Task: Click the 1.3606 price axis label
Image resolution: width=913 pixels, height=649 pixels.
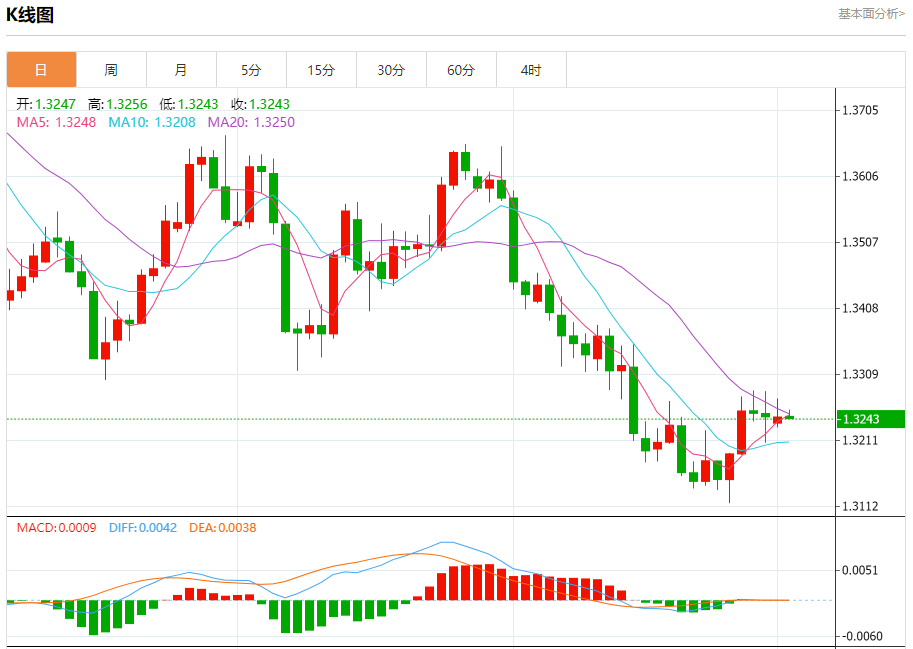Action: tap(861, 176)
